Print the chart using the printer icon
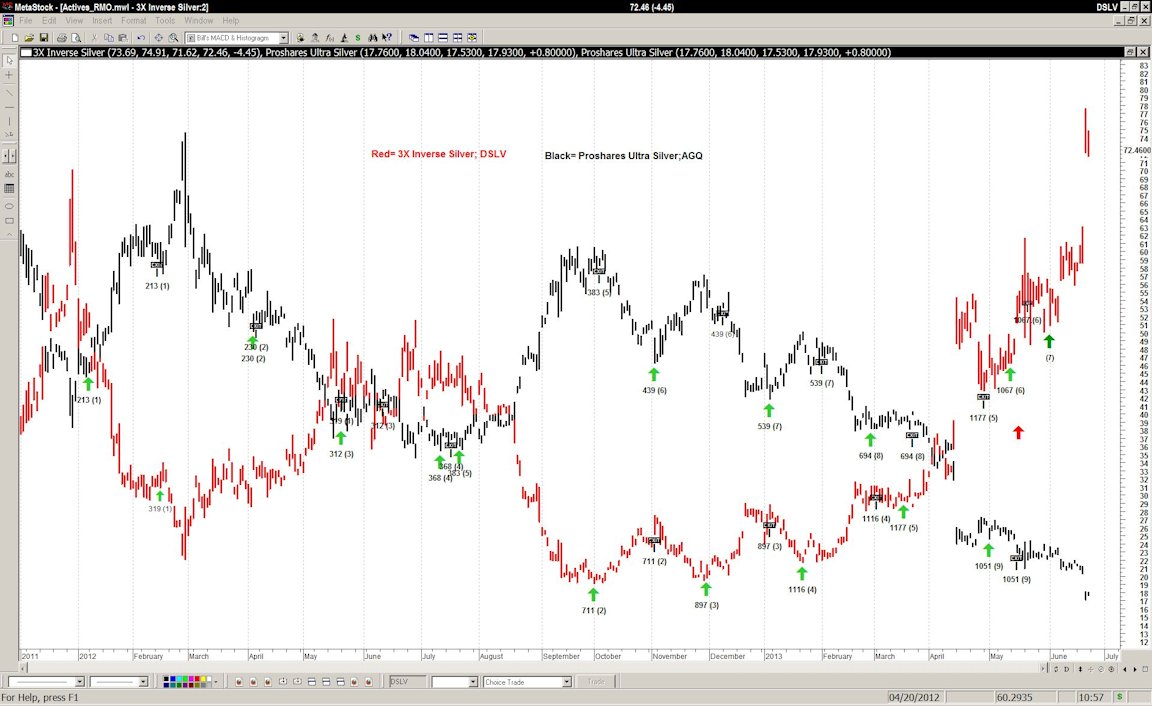 tap(62, 37)
